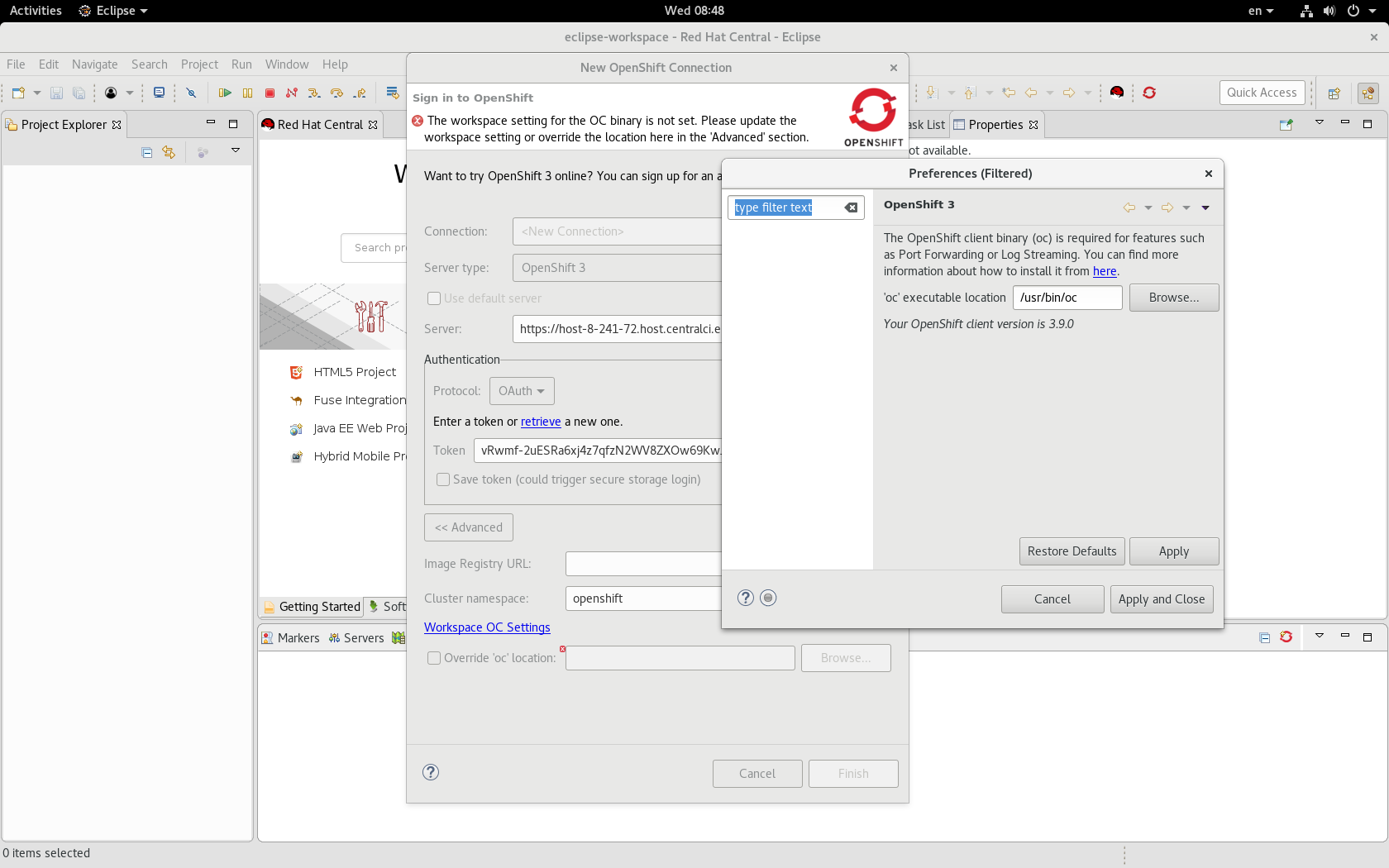Click the Cluster namespace field
The width and height of the screenshot is (1389, 868).
pyautogui.click(x=644, y=599)
